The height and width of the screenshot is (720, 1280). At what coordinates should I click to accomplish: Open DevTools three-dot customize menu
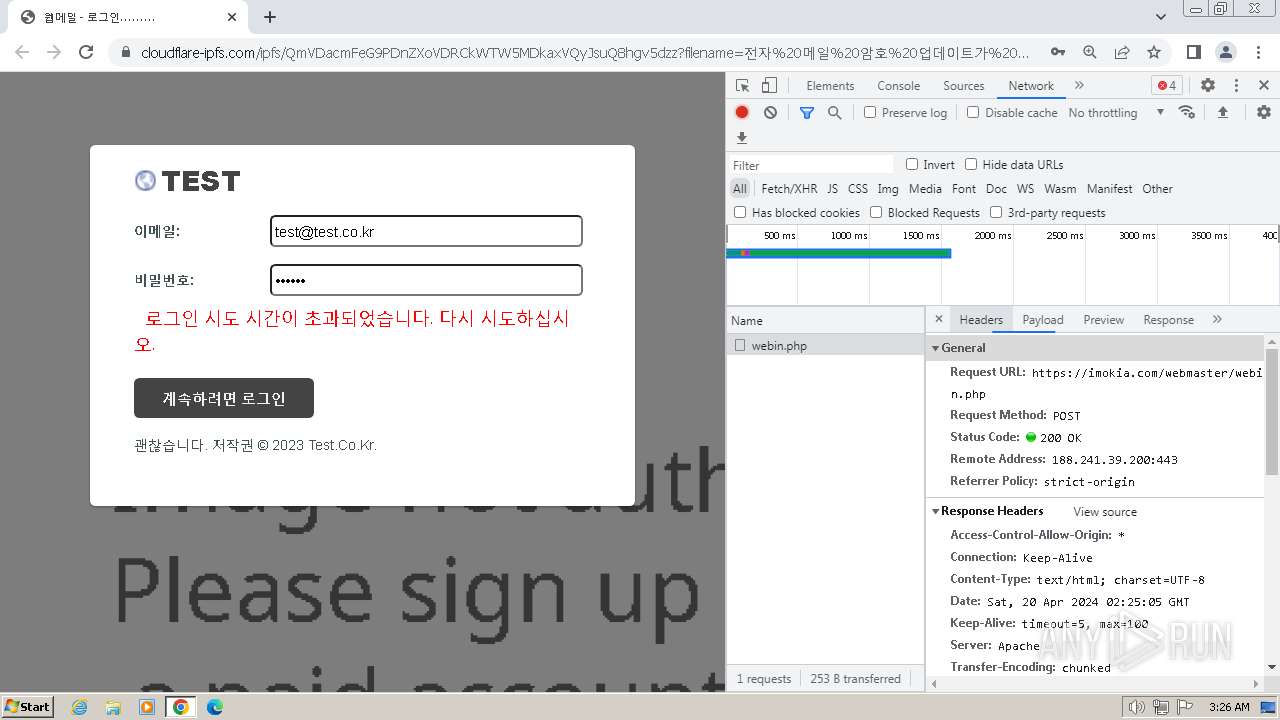click(1236, 86)
